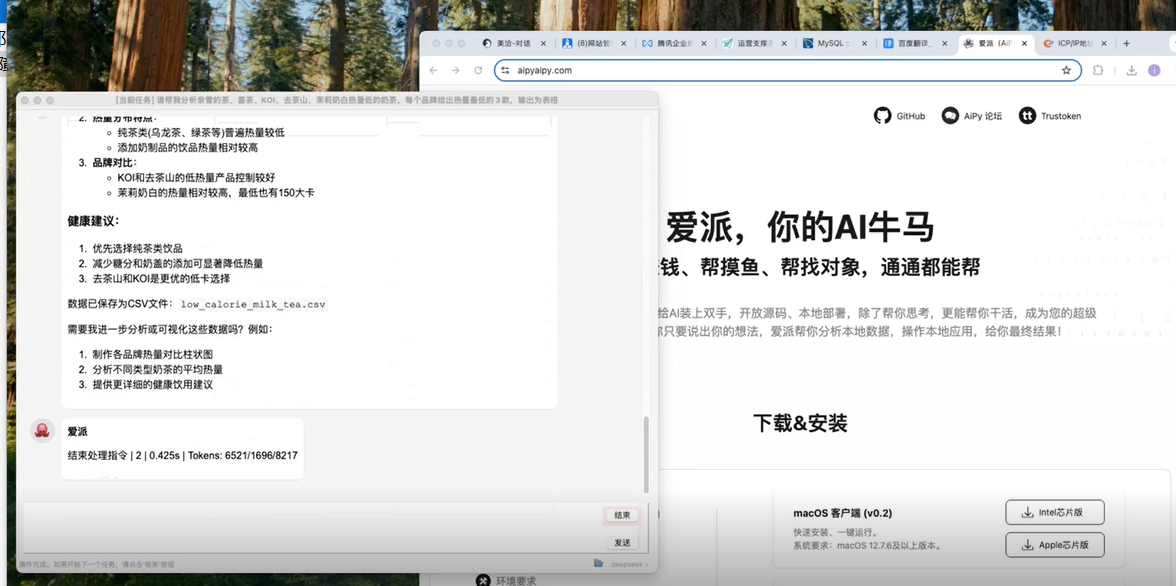Click the 爱派 sender name in chat
Screen dimensions: 1176x586
pyautogui.click(x=78, y=431)
